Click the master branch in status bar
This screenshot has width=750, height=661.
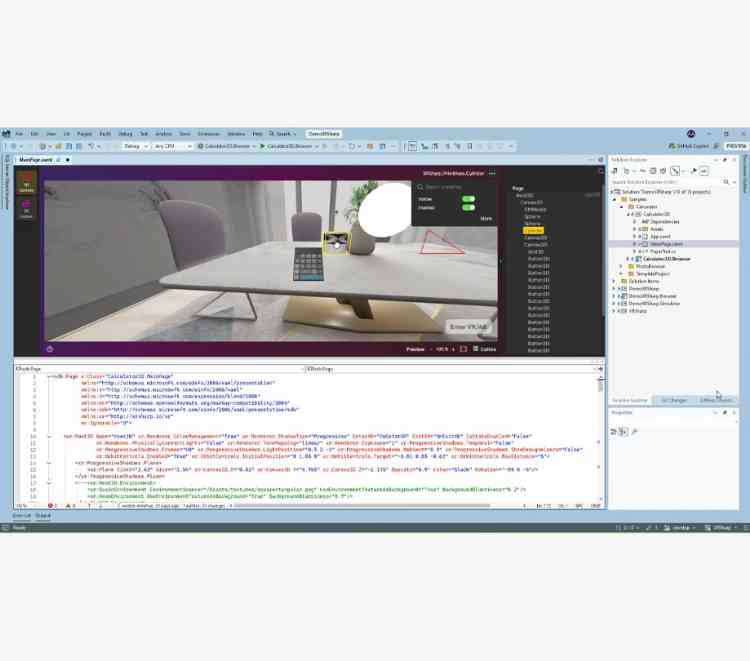[x=680, y=528]
